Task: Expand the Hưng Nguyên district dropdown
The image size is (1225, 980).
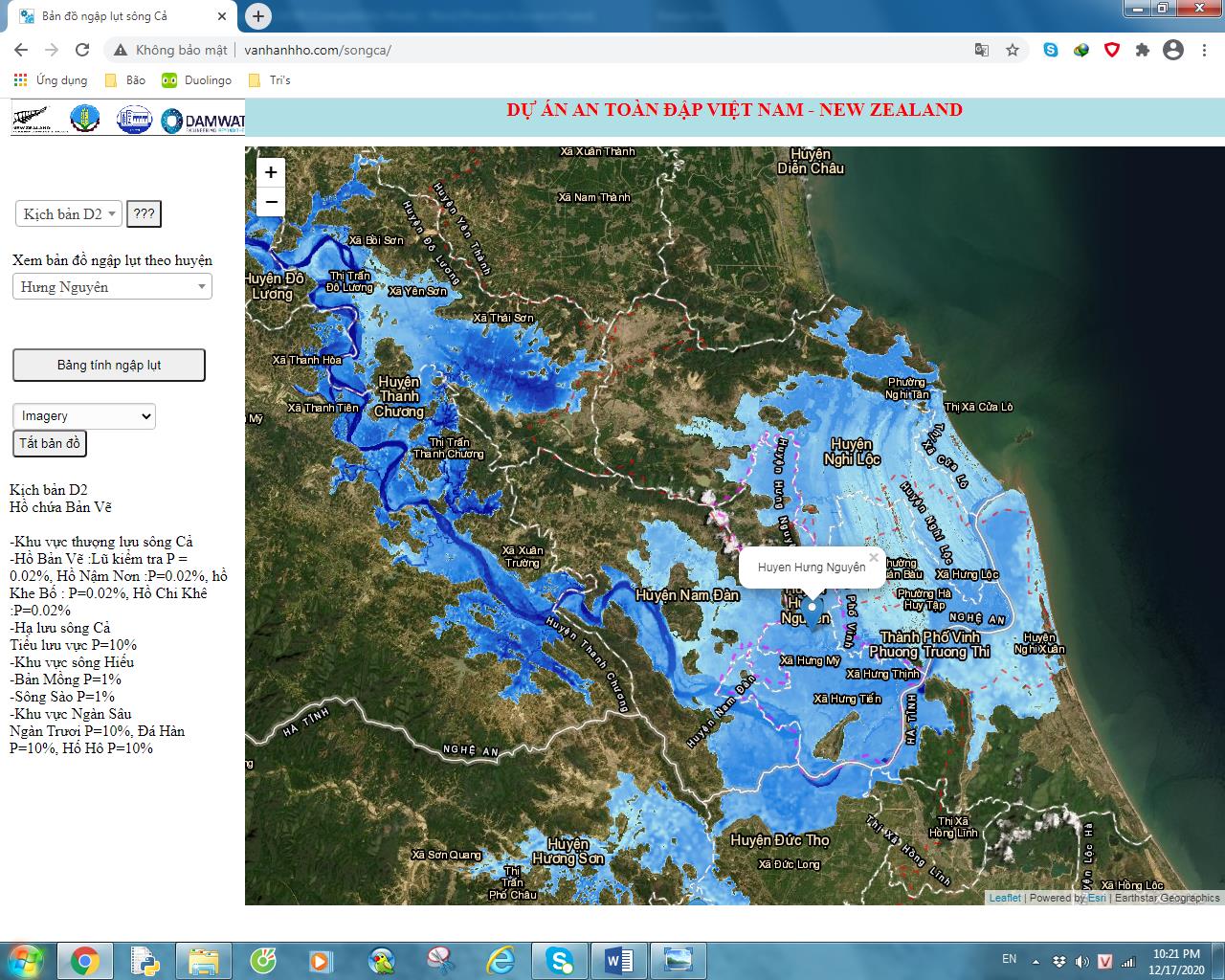Action: coord(112,287)
